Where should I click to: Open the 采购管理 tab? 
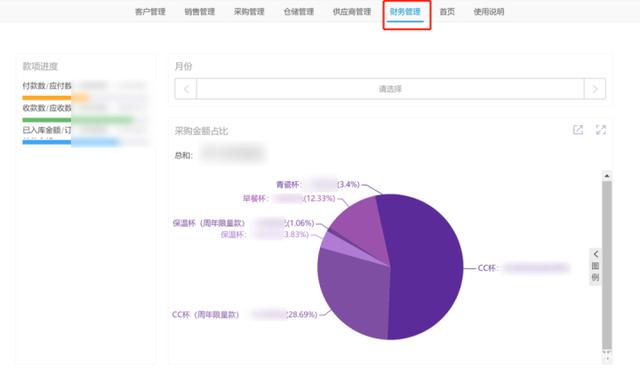click(x=249, y=12)
